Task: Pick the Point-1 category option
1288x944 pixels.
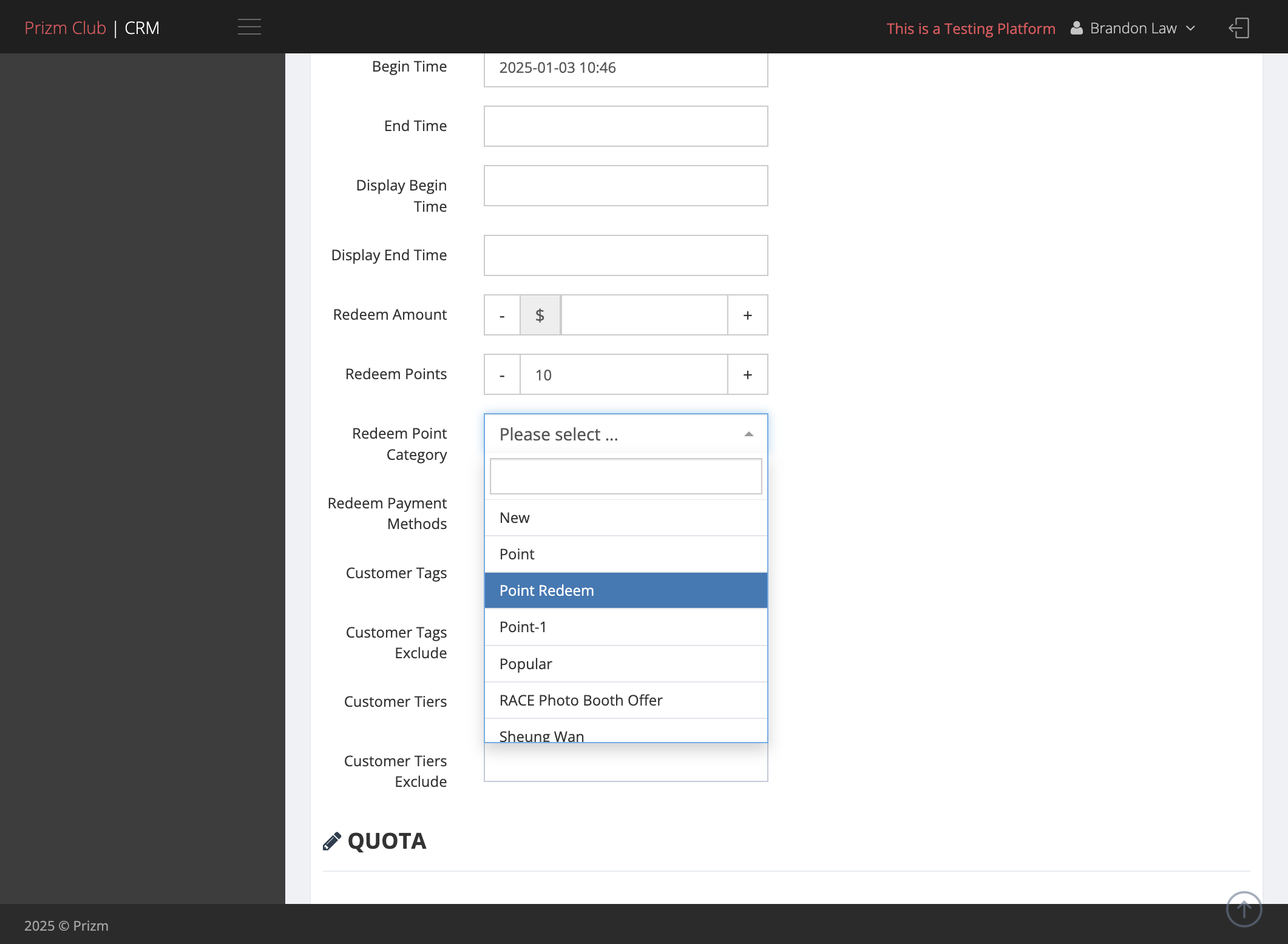Action: [x=626, y=627]
